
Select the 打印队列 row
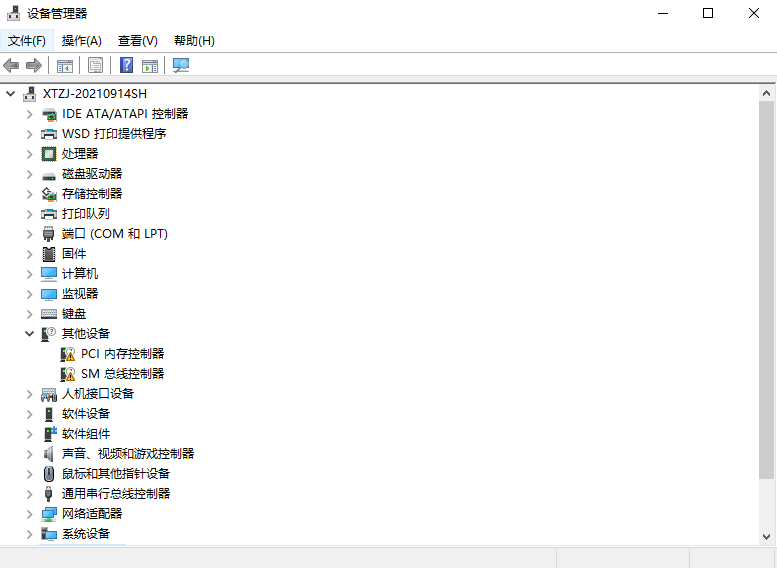(x=86, y=214)
